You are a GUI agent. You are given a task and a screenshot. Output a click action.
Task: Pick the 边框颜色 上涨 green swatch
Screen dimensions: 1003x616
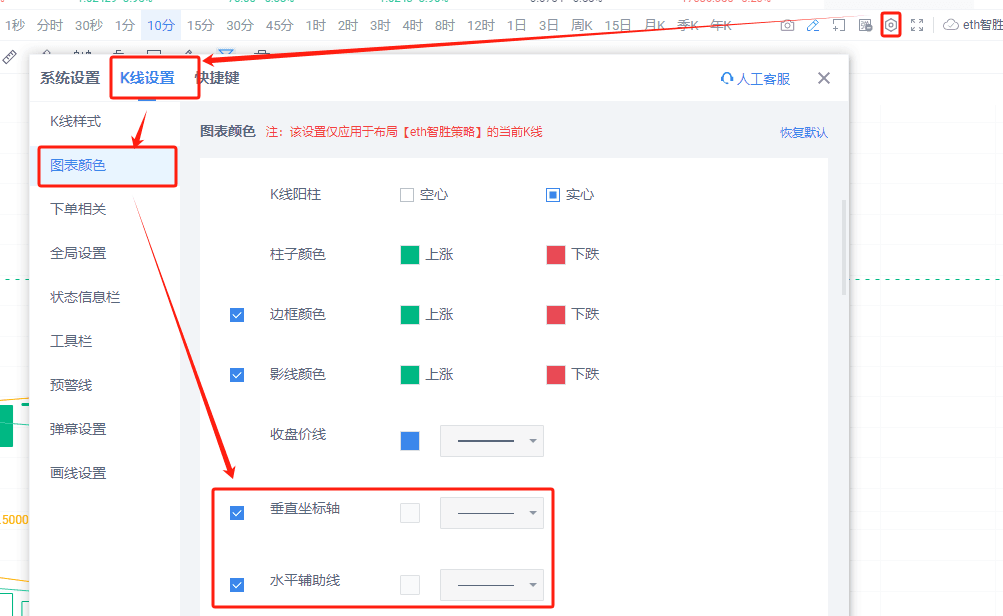(409, 315)
